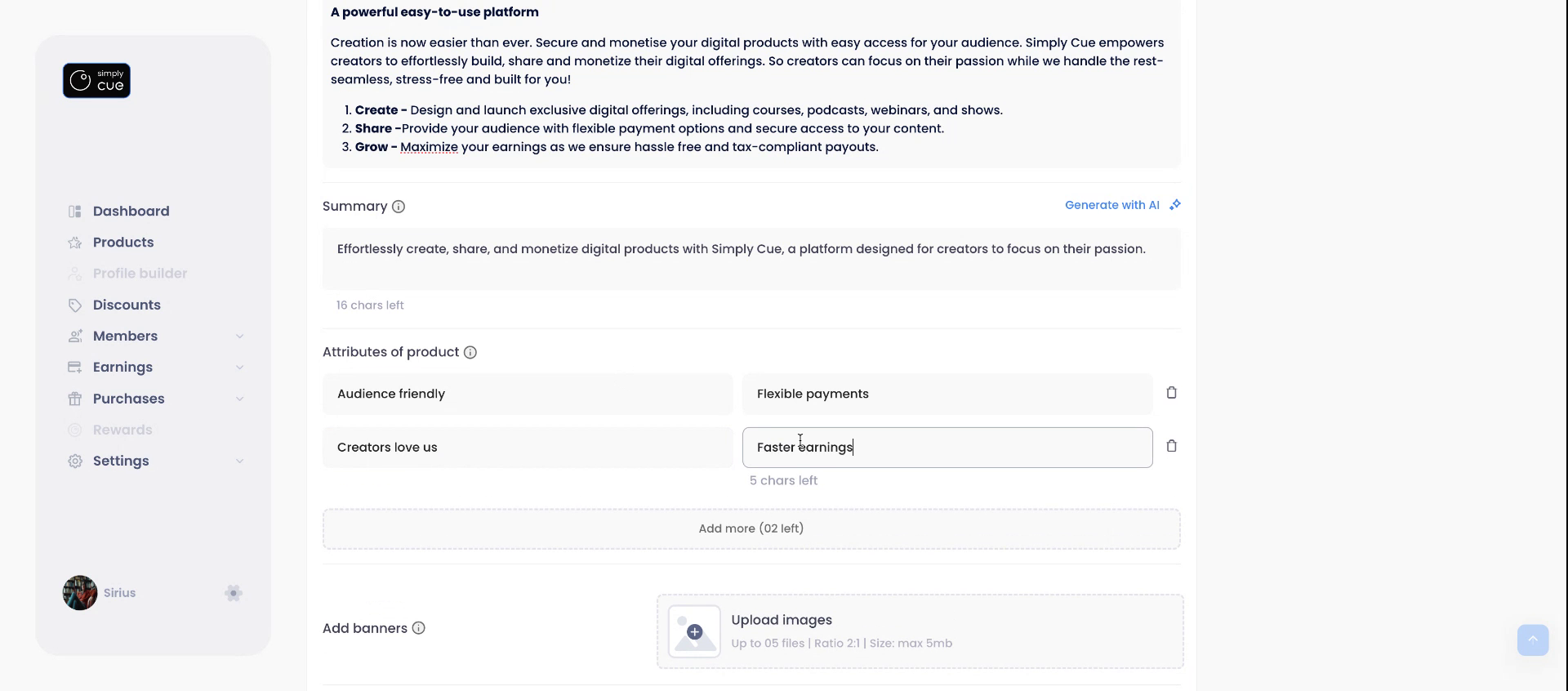Image resolution: width=1568 pixels, height=691 pixels.
Task: Click the scroll-to-top arrow button
Action: pyautogui.click(x=1532, y=640)
